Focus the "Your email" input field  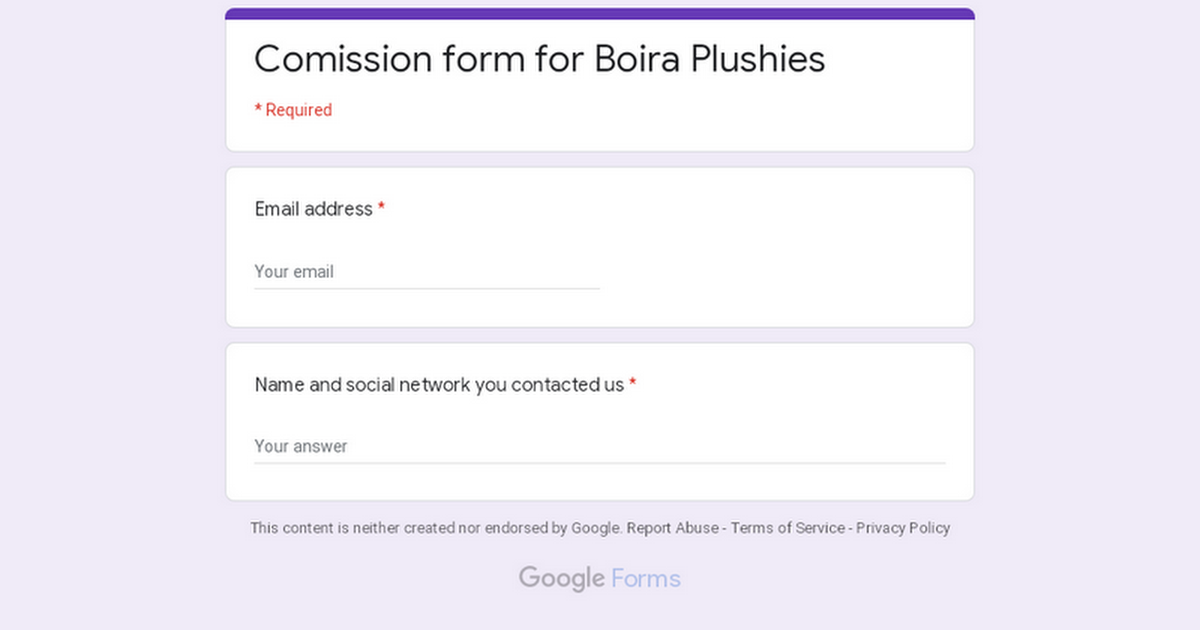click(x=427, y=271)
